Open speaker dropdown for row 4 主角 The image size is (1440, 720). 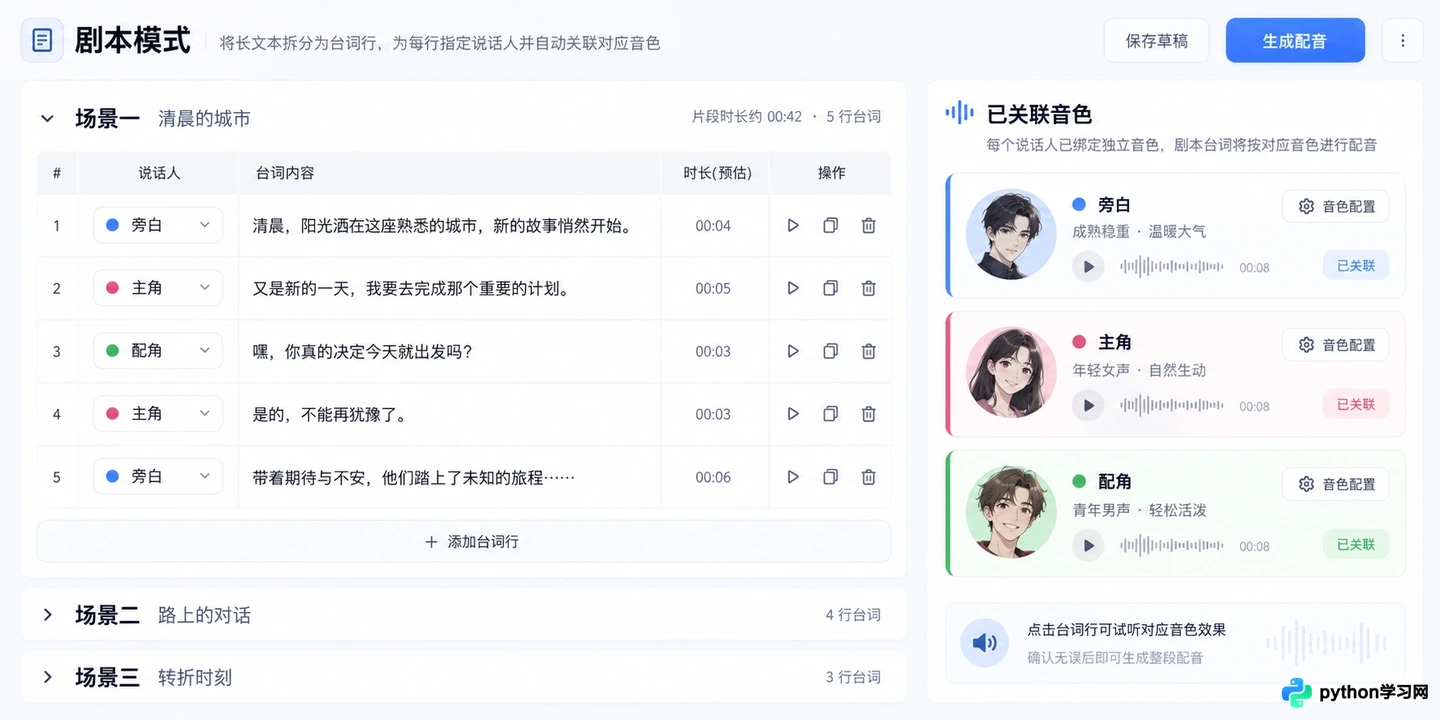tap(158, 414)
